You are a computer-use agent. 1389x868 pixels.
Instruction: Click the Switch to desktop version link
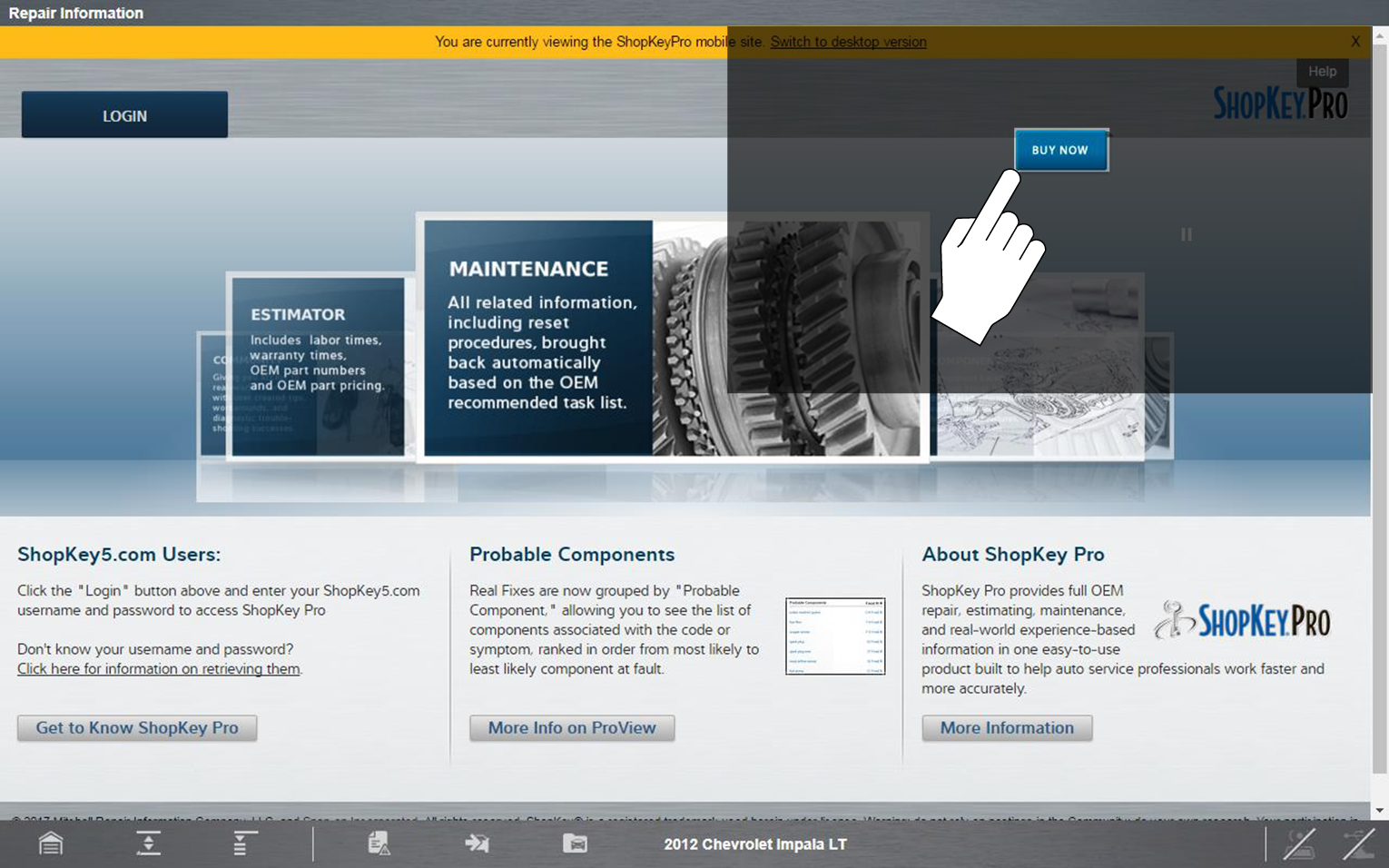click(848, 42)
